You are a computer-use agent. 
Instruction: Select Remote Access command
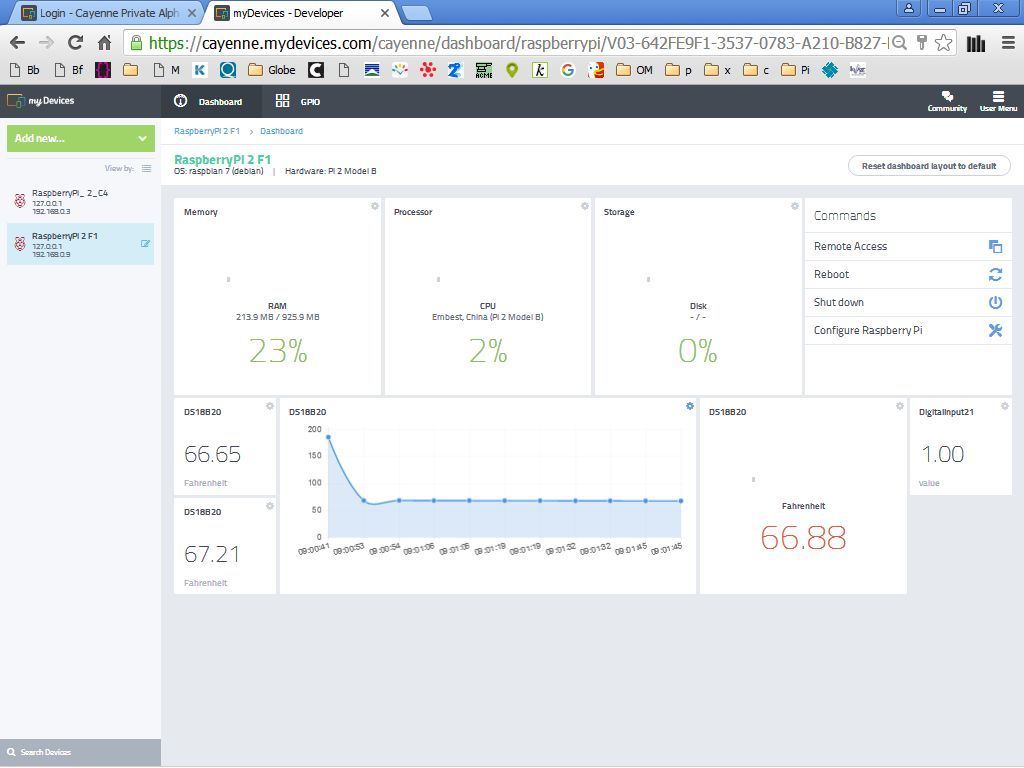pyautogui.click(x=908, y=246)
